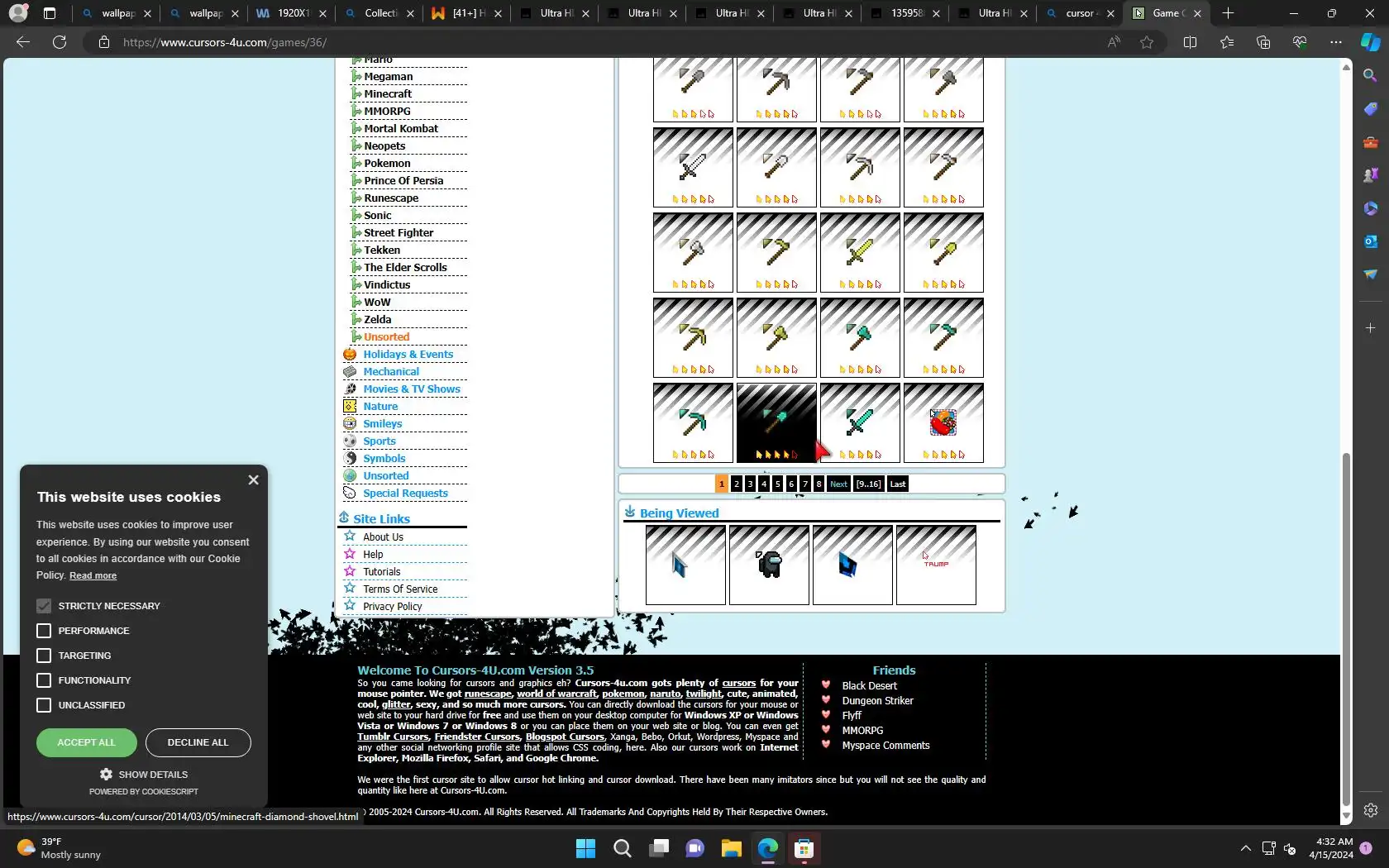Refresh the current page
The image size is (1389, 868).
pos(60,42)
